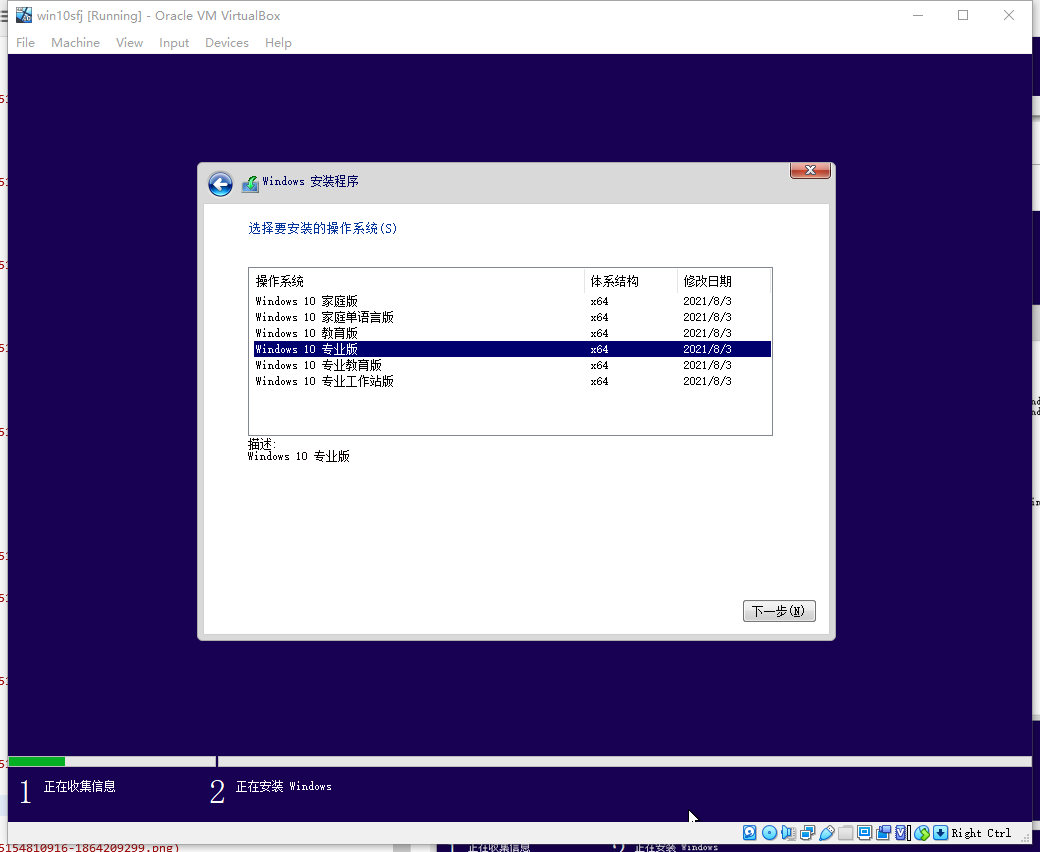
Task: Click the 下一步(N) button
Action: click(779, 611)
